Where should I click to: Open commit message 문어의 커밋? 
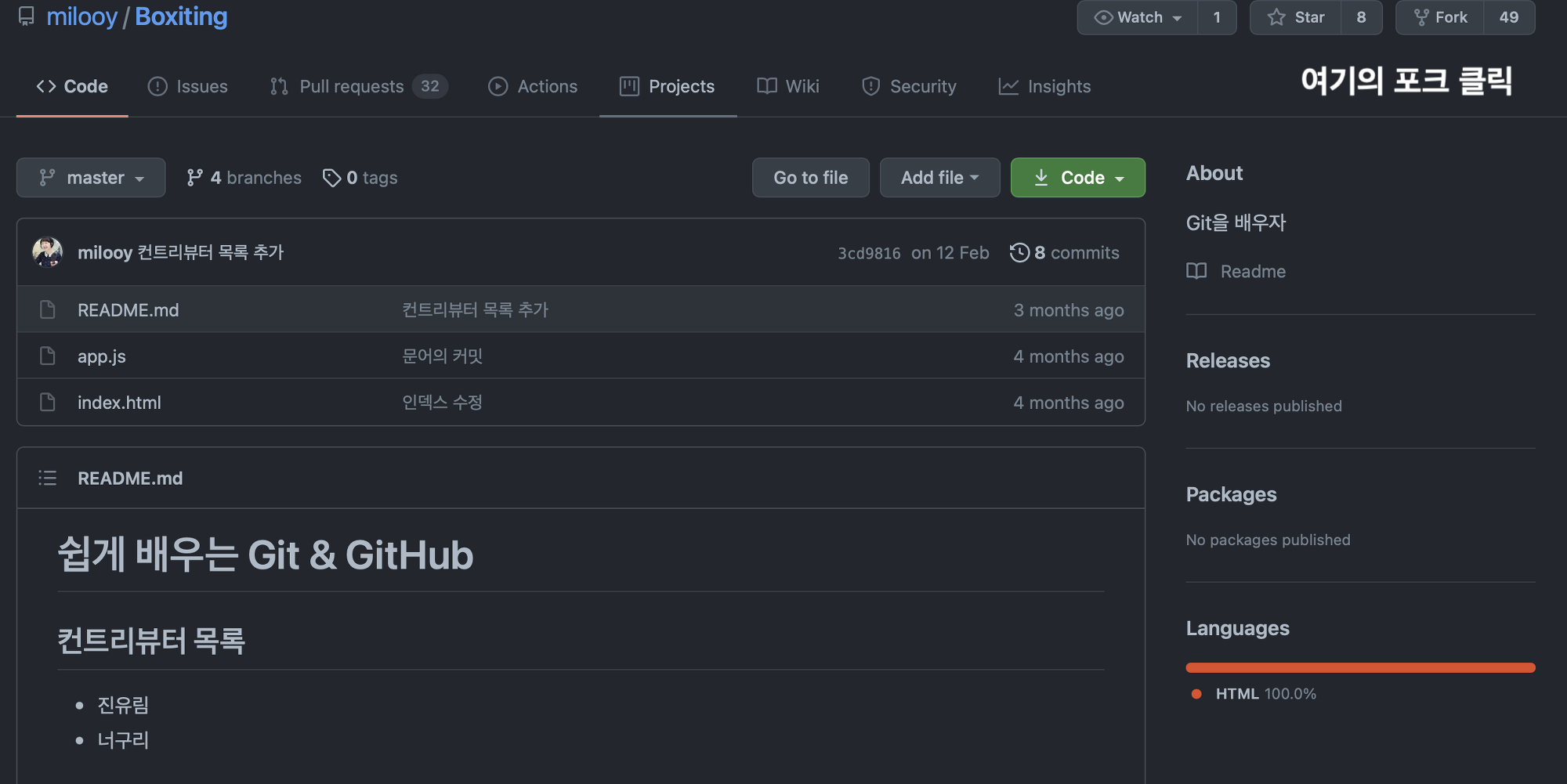point(443,356)
